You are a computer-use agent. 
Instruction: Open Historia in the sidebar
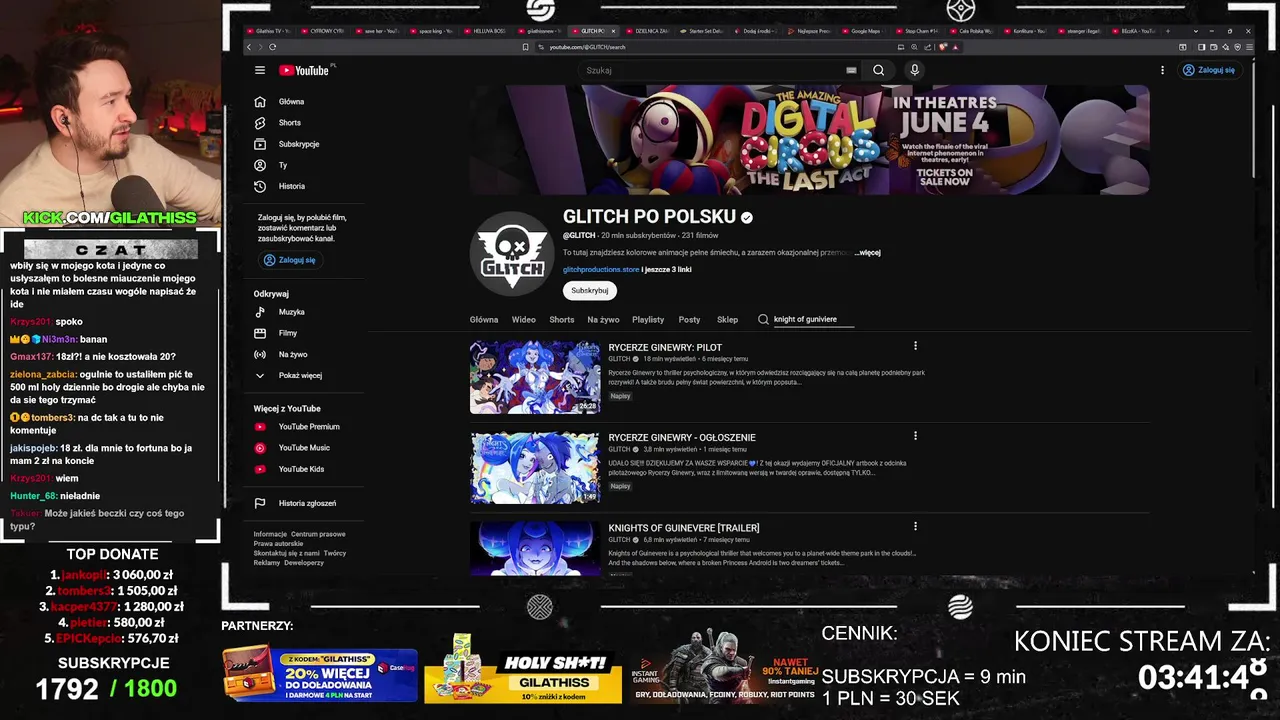click(304, 186)
